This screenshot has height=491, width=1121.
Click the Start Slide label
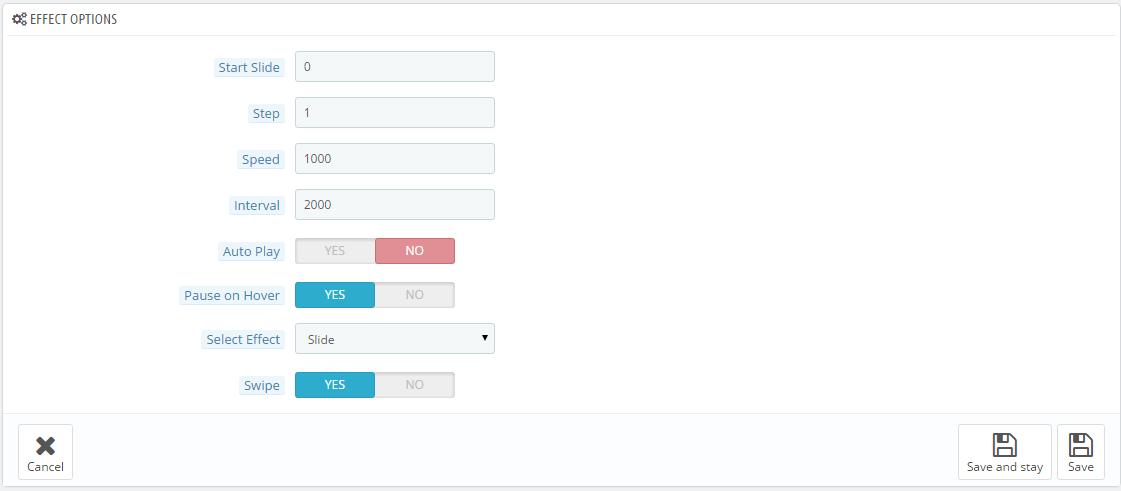tap(249, 68)
